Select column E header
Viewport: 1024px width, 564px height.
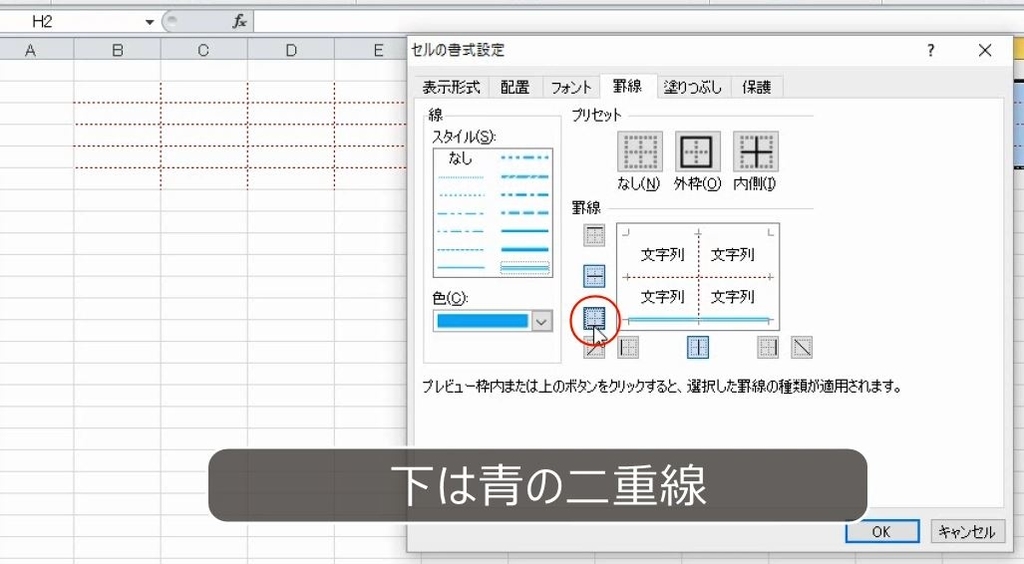click(371, 50)
